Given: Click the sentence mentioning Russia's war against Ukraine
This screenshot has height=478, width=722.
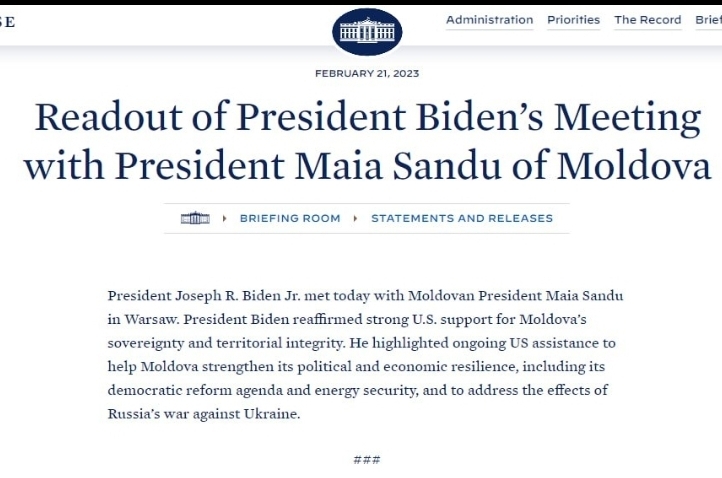Looking at the screenshot, I should coord(204,414).
